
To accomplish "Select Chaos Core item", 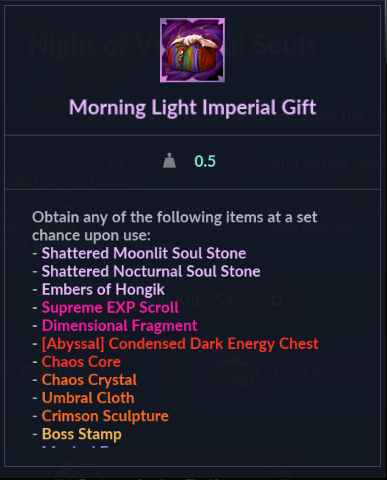I will pos(81,362).
